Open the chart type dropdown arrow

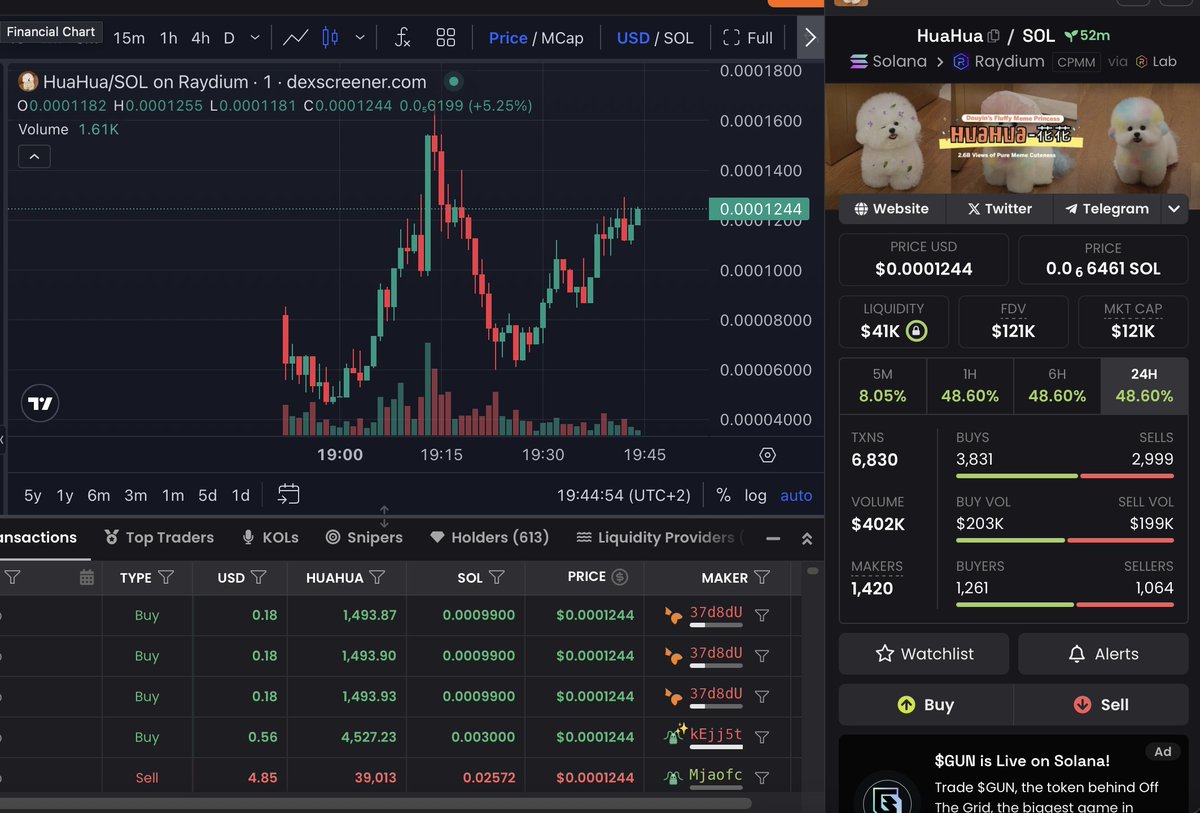click(x=360, y=38)
